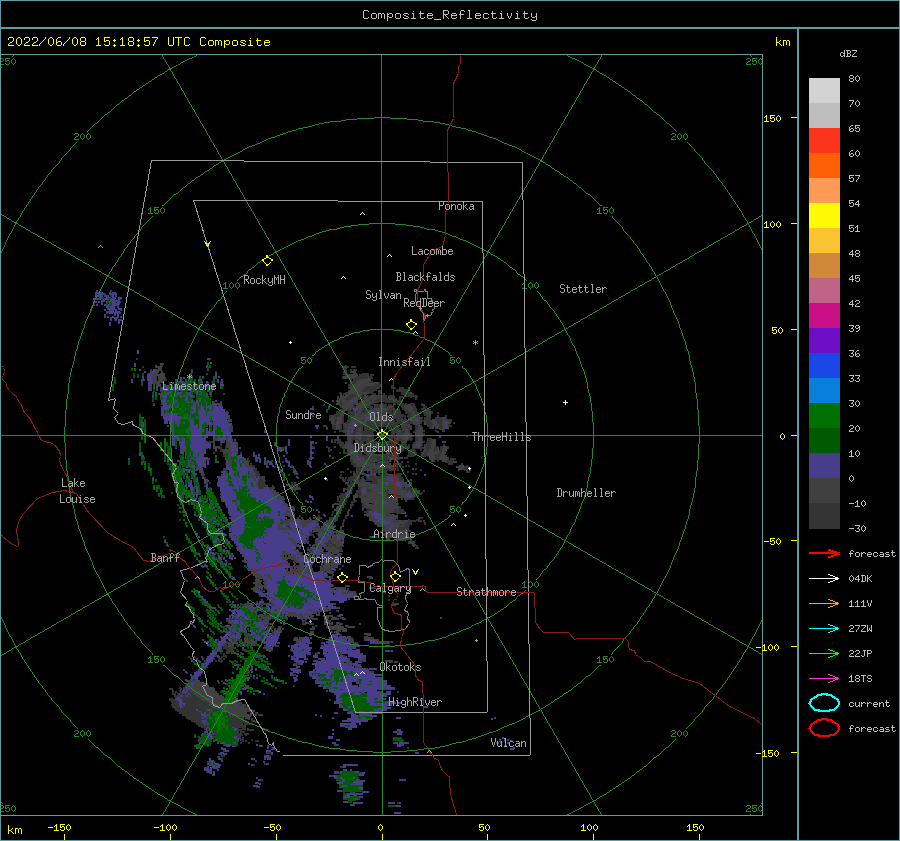Screen dimensions: 900x841
Task: Click the Blackfalds label
Action: coord(425,277)
